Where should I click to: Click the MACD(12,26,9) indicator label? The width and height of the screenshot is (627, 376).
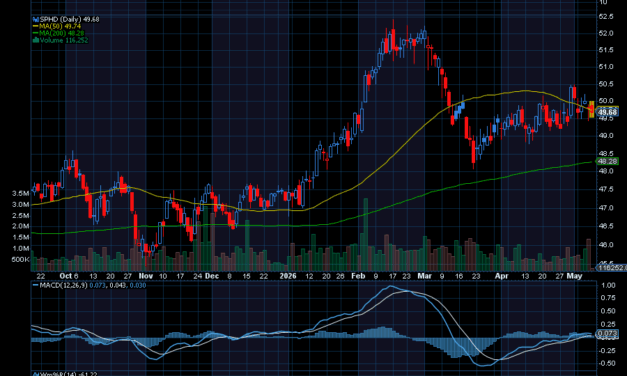[x=63, y=285]
